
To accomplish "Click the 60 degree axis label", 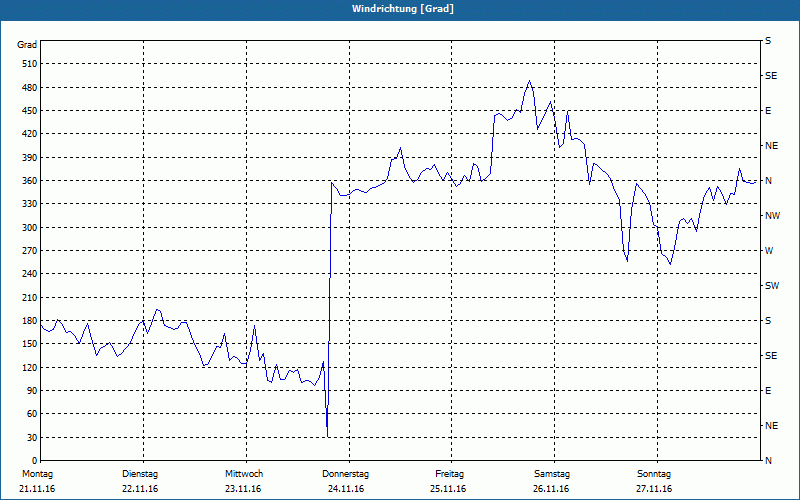I will click(x=32, y=414).
